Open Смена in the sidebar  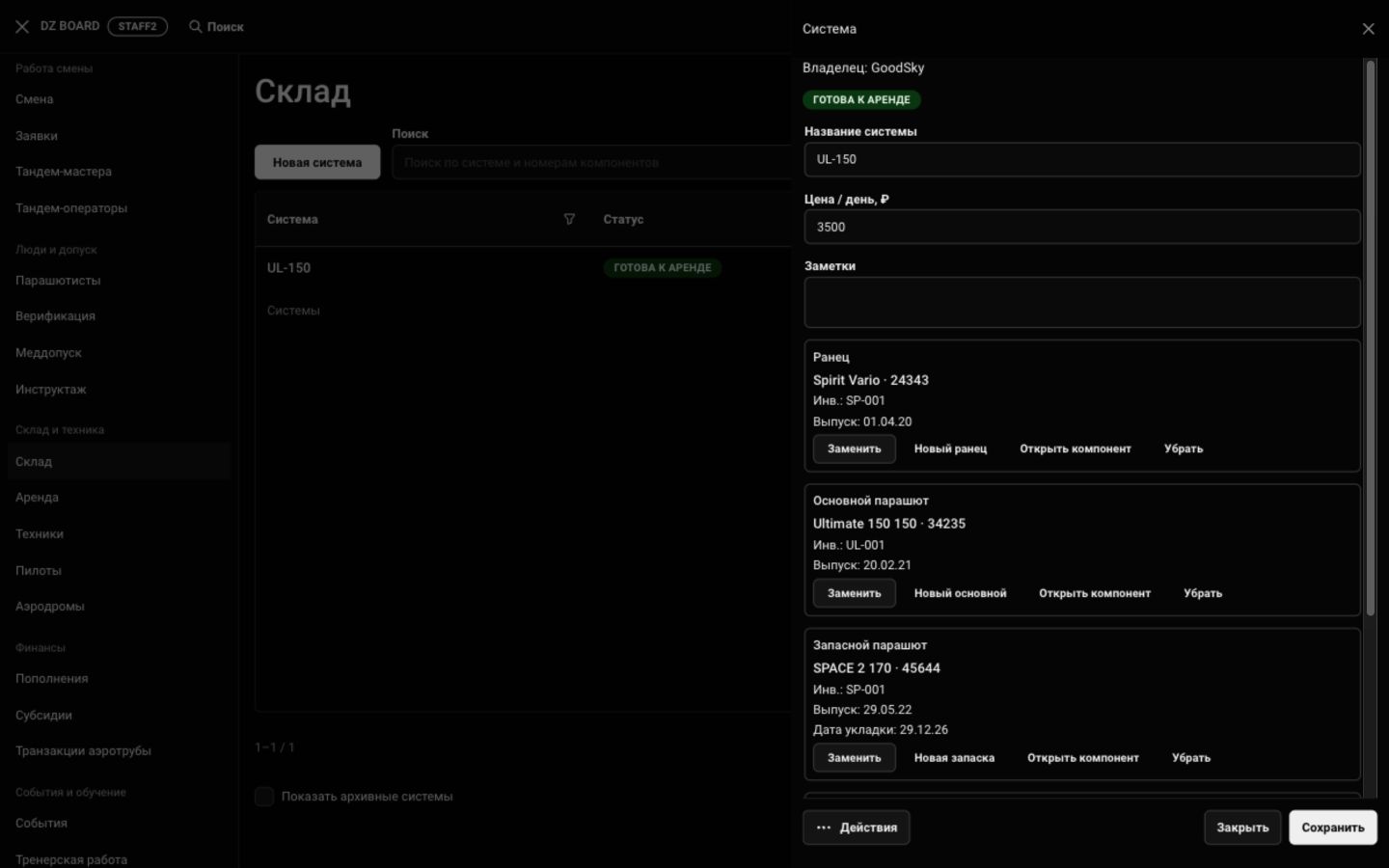pos(35,99)
